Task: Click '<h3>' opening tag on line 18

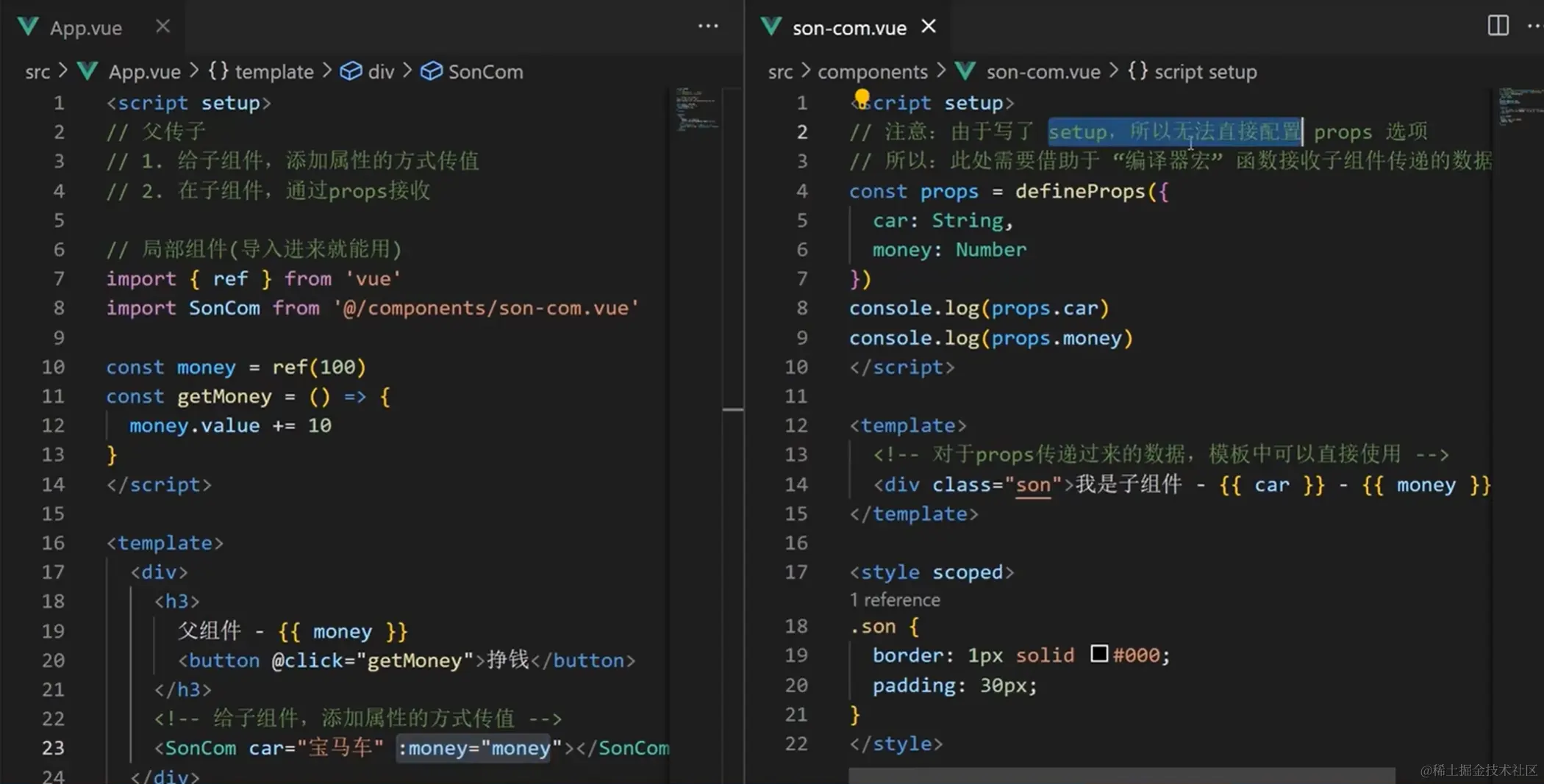Action: pos(177,602)
